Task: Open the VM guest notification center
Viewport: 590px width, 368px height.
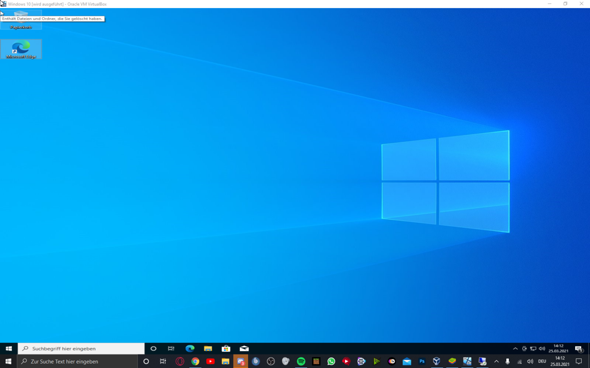Action: coord(578,348)
